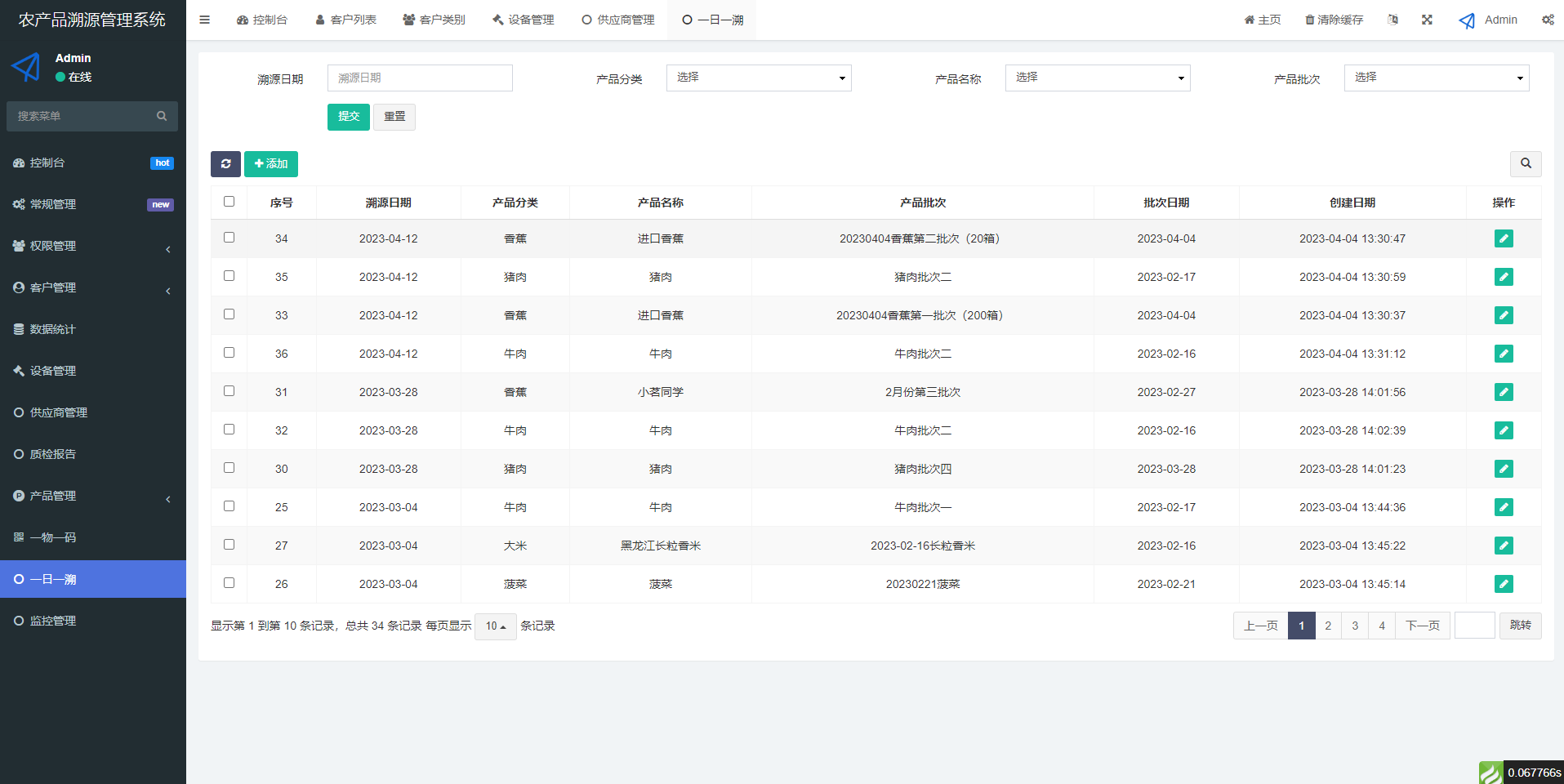This screenshot has height=784, width=1564.
Task: Switch to the 供应商管理 top menu item
Action: (617, 19)
